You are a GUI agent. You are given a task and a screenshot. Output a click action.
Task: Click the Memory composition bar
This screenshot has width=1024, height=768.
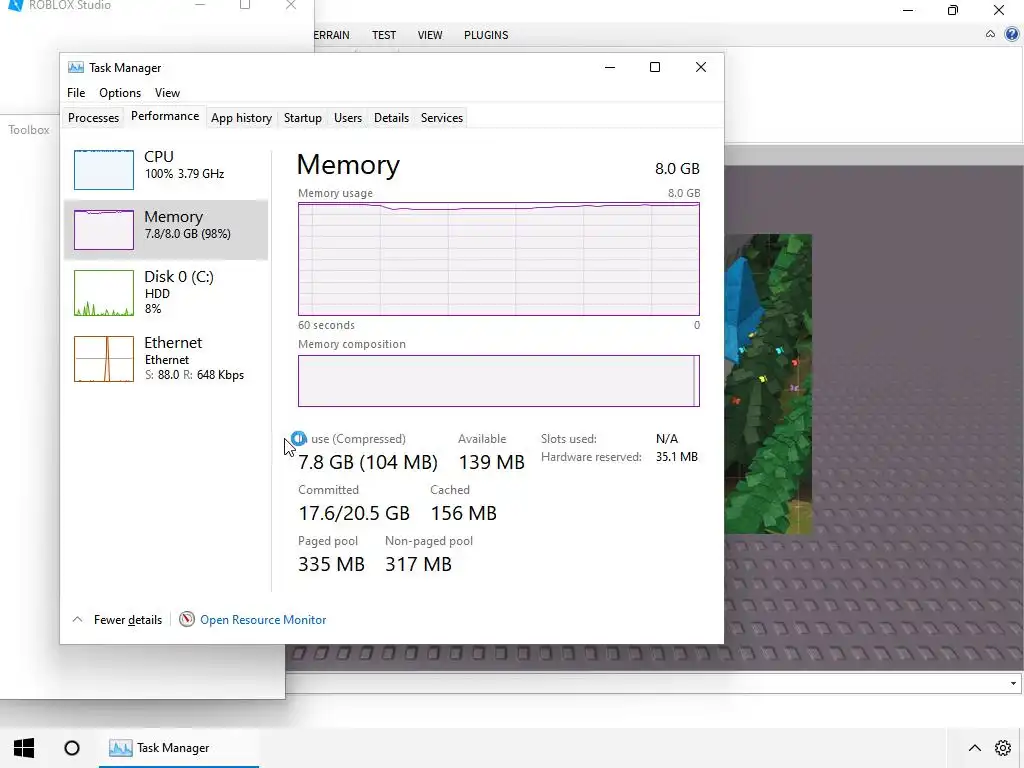(x=499, y=381)
